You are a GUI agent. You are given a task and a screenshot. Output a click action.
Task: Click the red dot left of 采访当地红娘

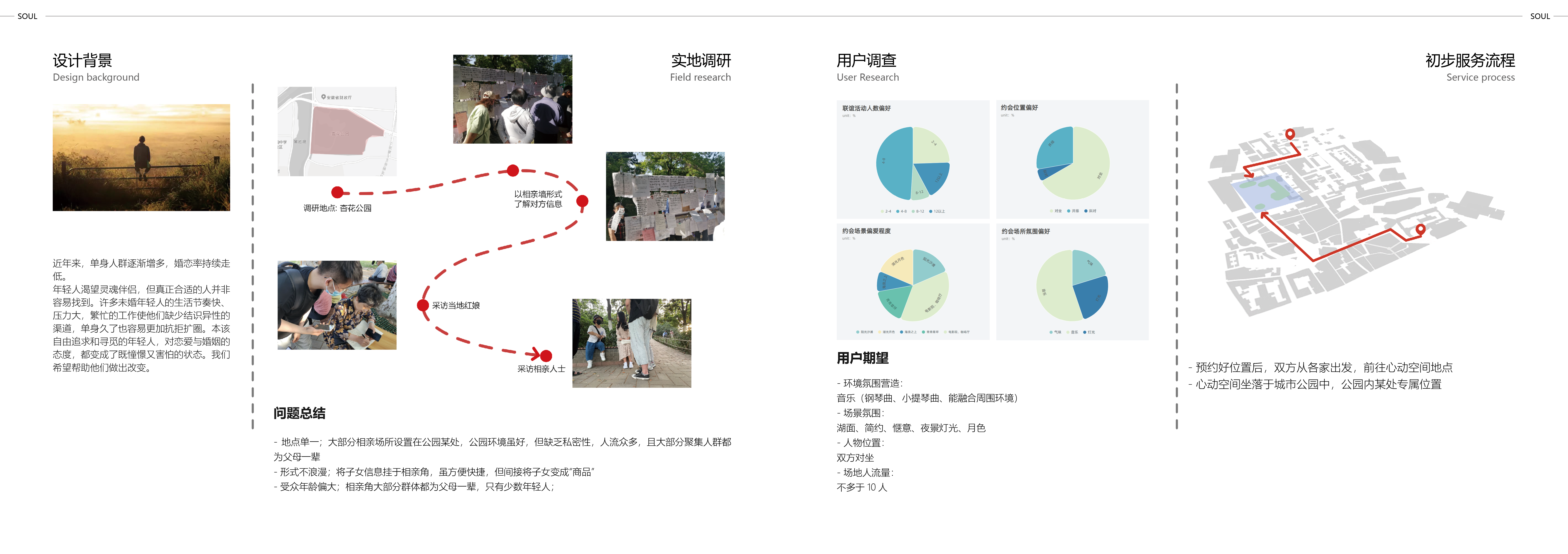[x=423, y=305]
